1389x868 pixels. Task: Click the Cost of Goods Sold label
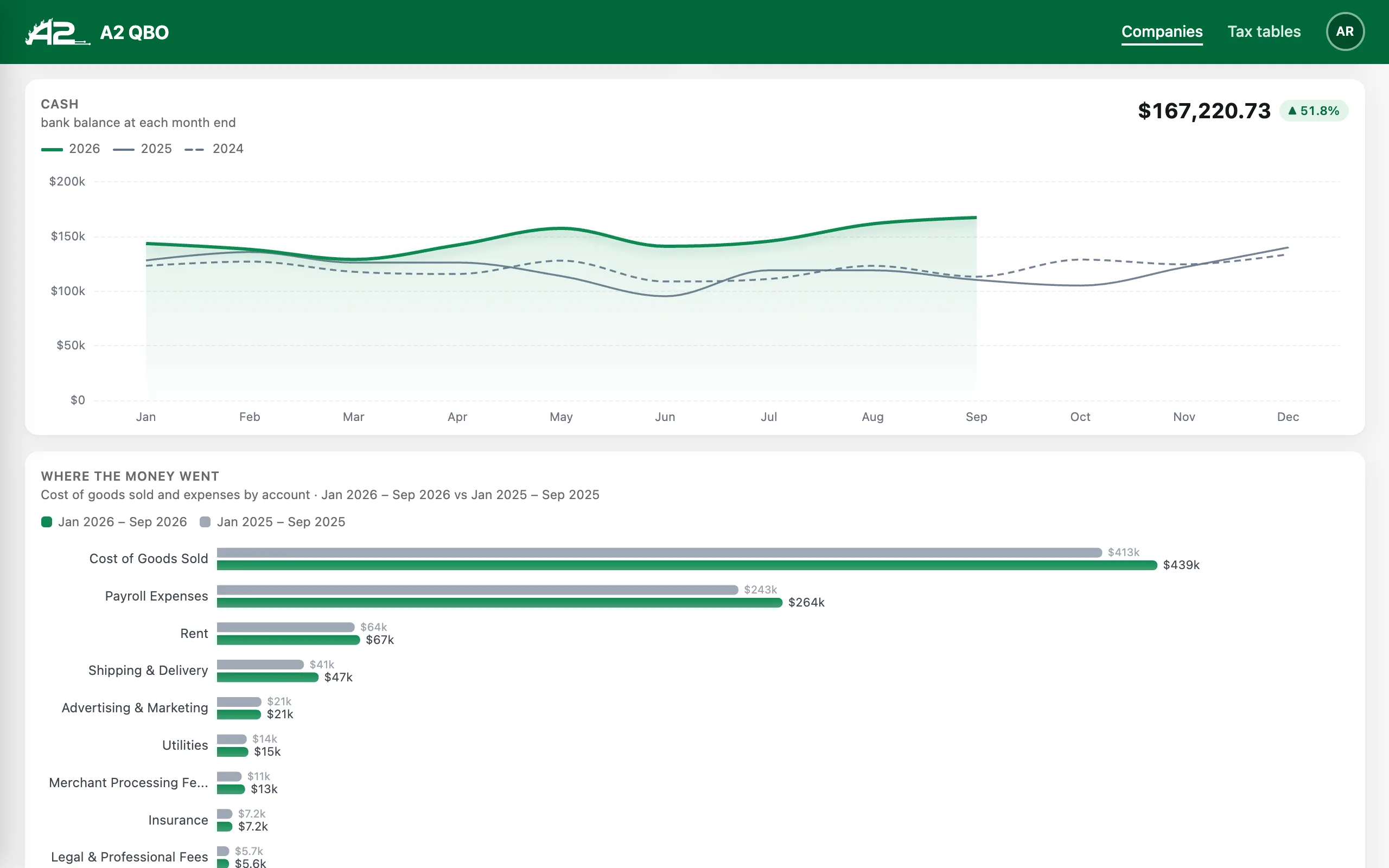149,559
